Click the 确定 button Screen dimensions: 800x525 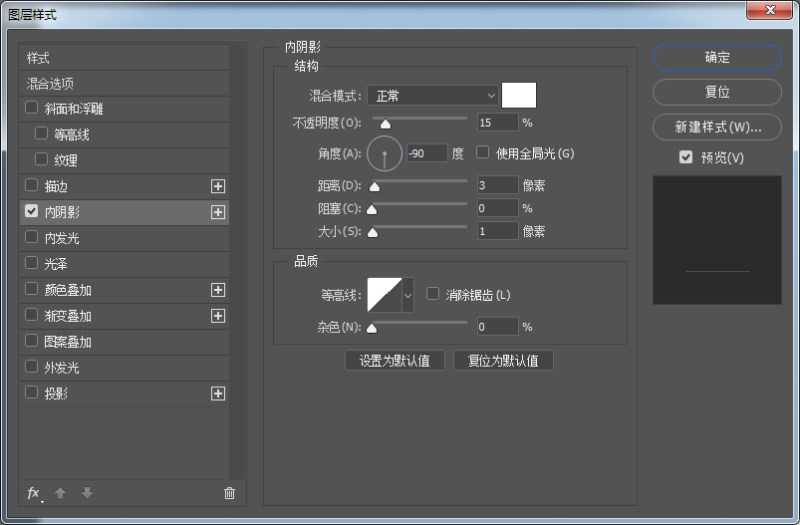(x=717, y=58)
